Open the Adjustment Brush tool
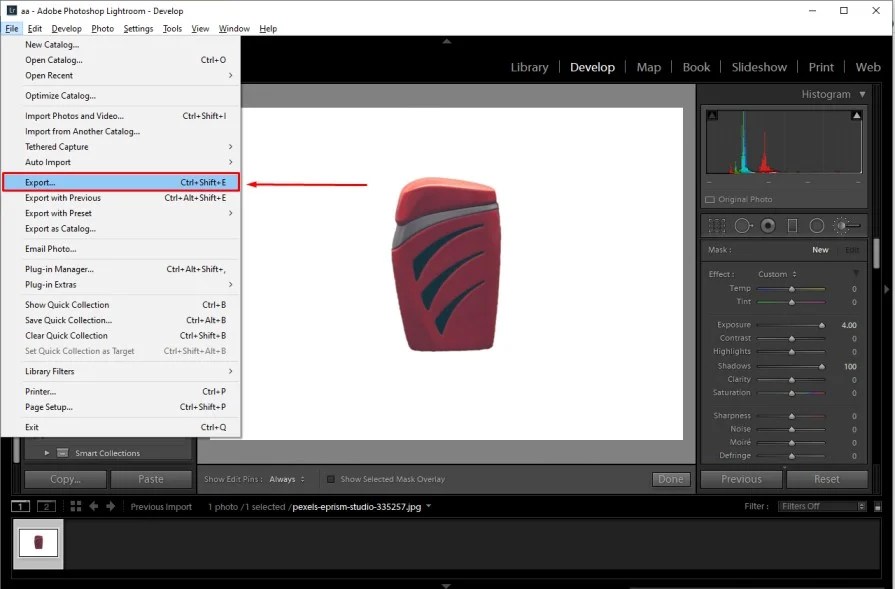The width and height of the screenshot is (895, 589). click(x=845, y=225)
